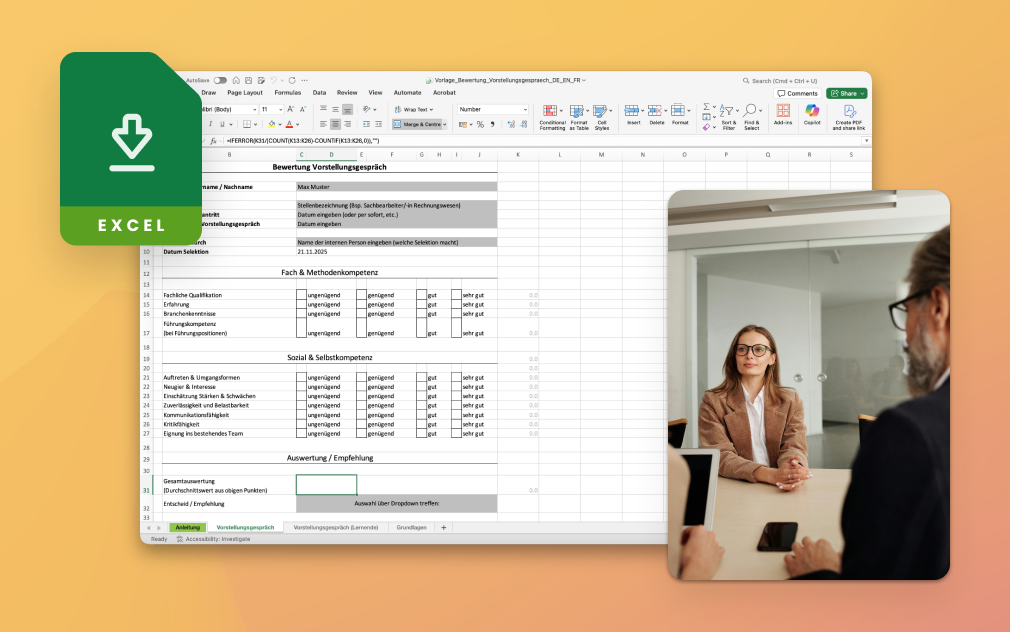Select top vertical alignment
The width and height of the screenshot is (1010, 632).
pos(323,110)
